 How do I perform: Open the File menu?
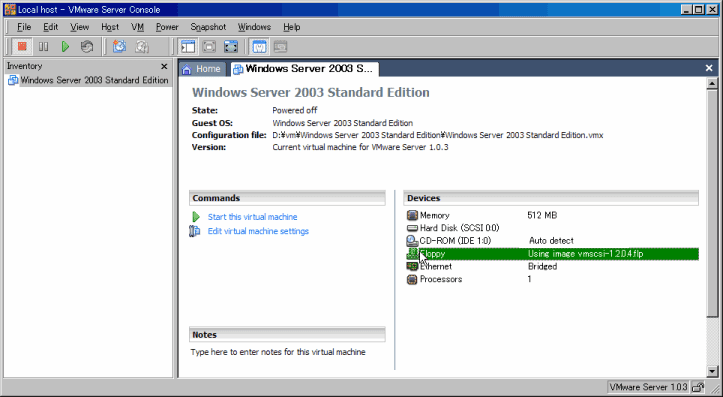(x=24, y=27)
